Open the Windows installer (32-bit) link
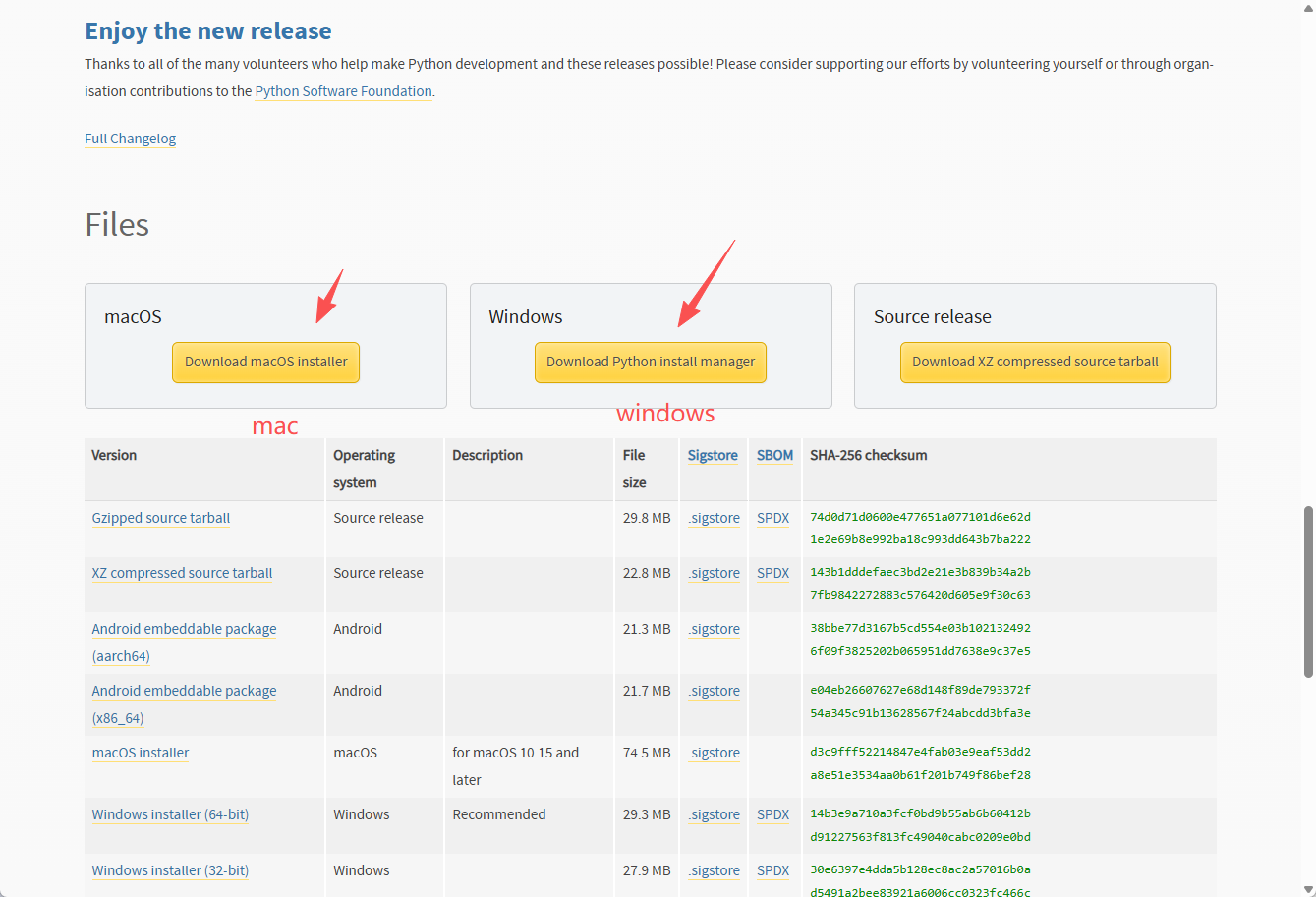This screenshot has height=897, width=1316. (170, 870)
